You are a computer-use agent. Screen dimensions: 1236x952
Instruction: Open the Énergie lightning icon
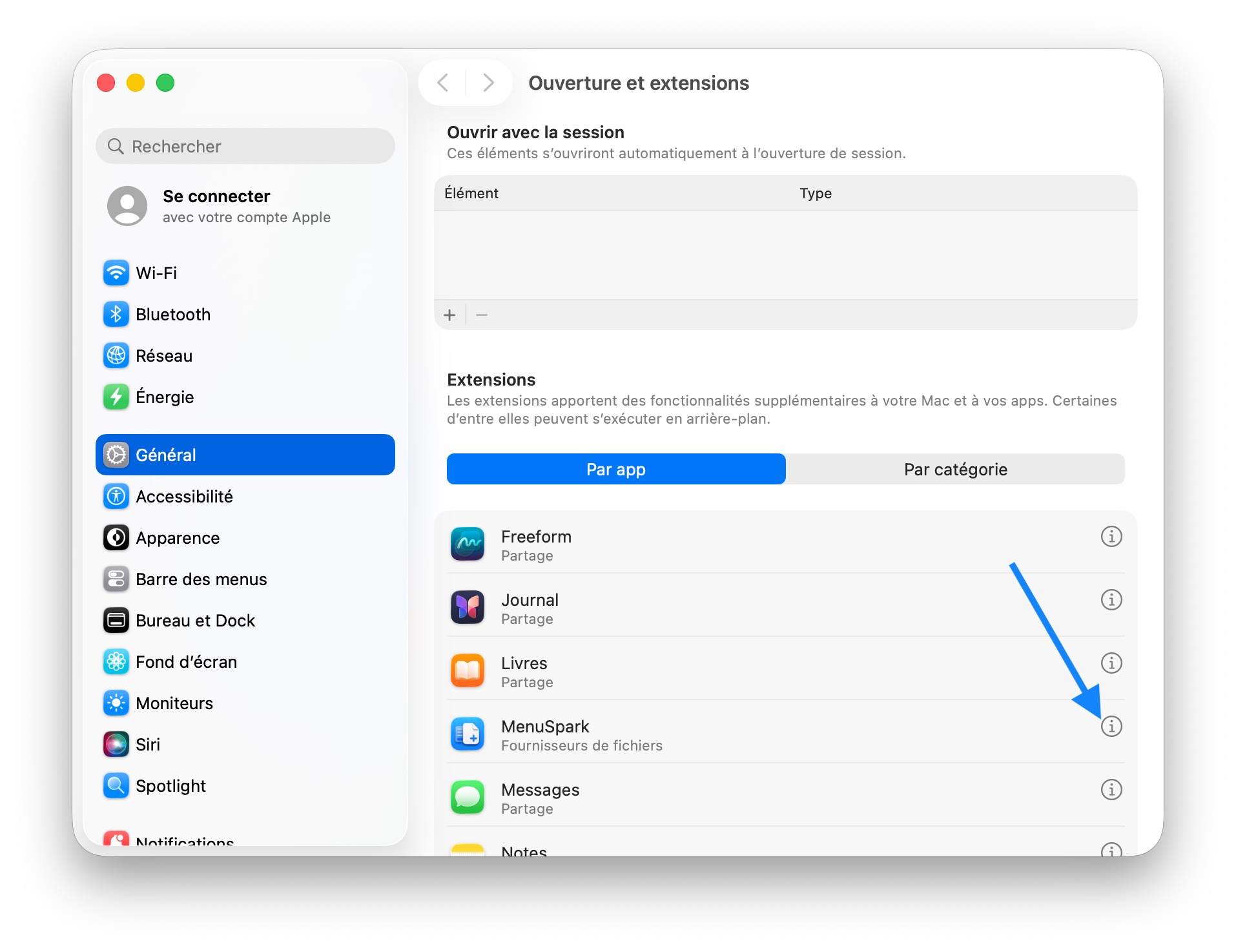click(x=116, y=397)
